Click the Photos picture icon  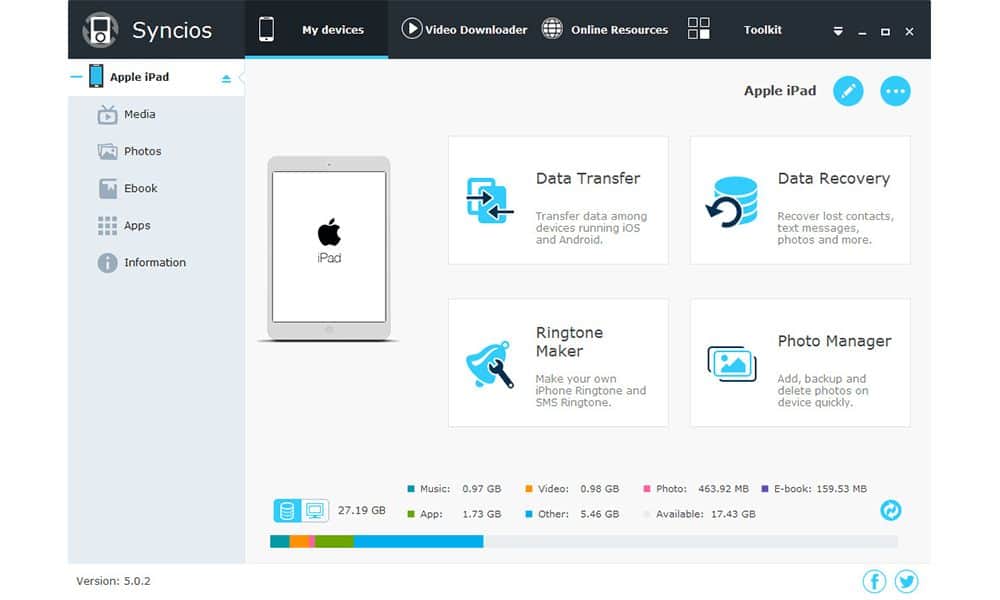pyautogui.click(x=107, y=152)
